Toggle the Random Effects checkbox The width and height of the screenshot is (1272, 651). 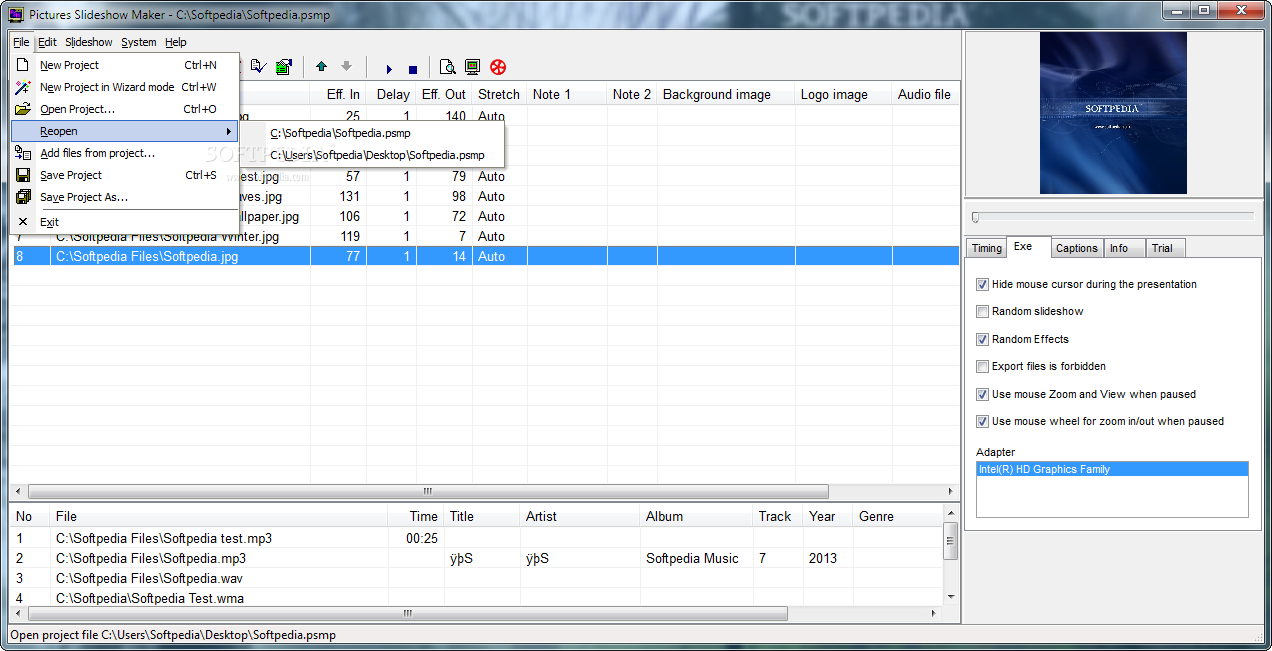983,339
